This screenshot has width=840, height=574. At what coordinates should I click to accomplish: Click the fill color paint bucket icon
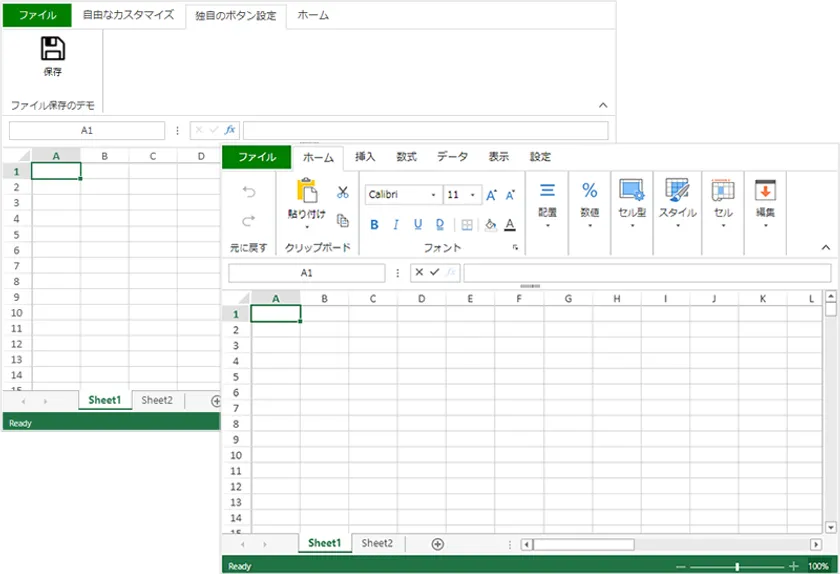pyautogui.click(x=490, y=225)
